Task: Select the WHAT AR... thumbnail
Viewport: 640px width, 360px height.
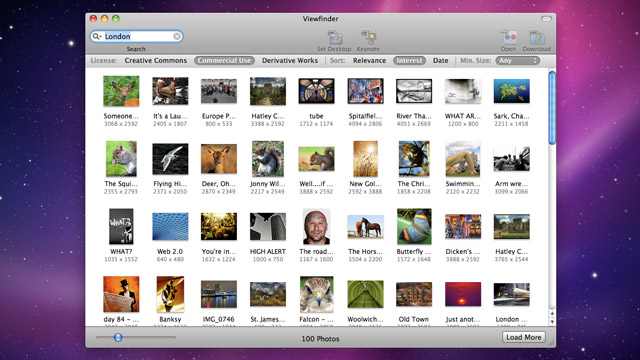Action: [463, 91]
